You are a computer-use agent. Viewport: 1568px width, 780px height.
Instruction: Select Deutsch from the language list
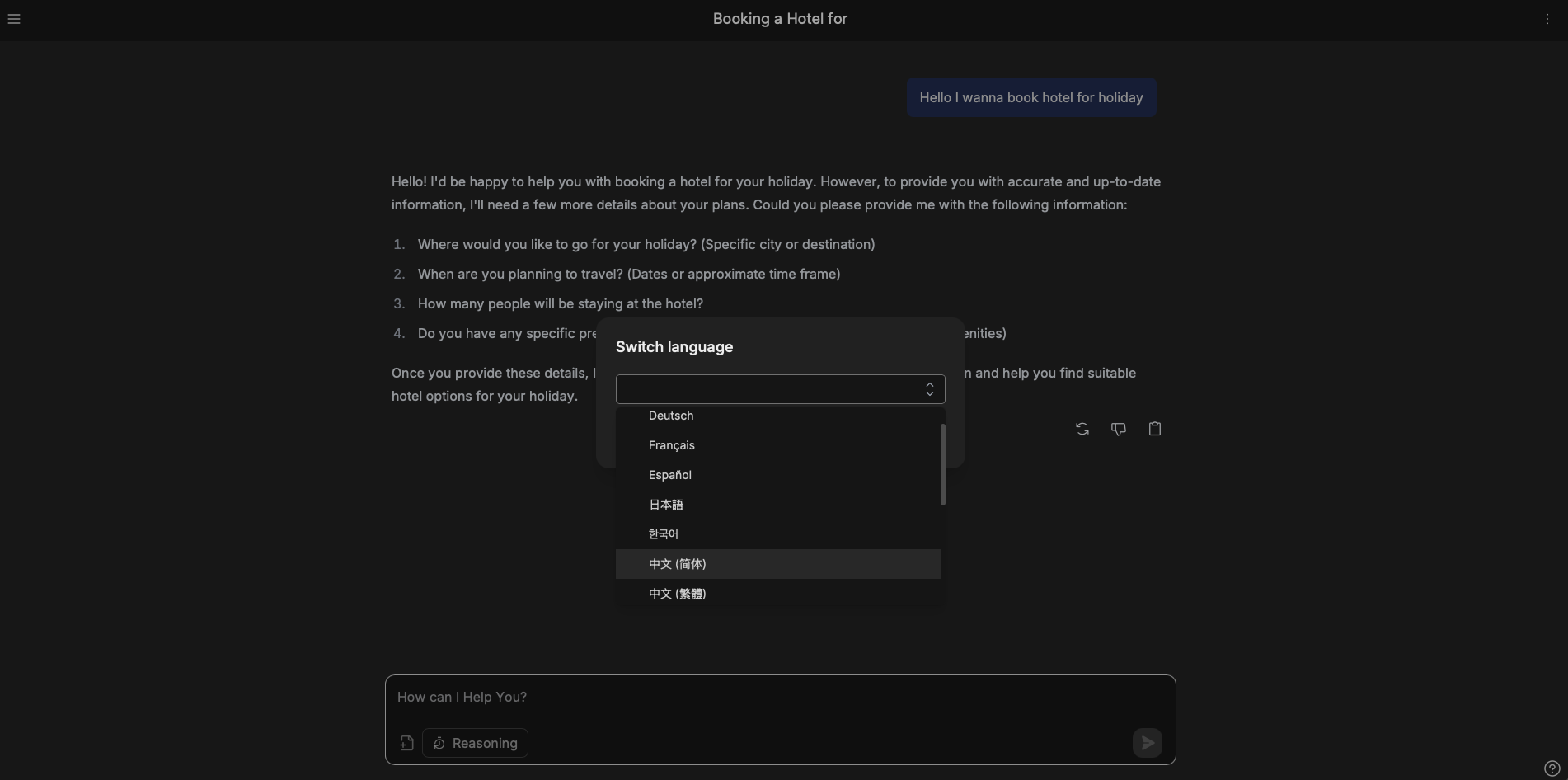click(x=671, y=416)
